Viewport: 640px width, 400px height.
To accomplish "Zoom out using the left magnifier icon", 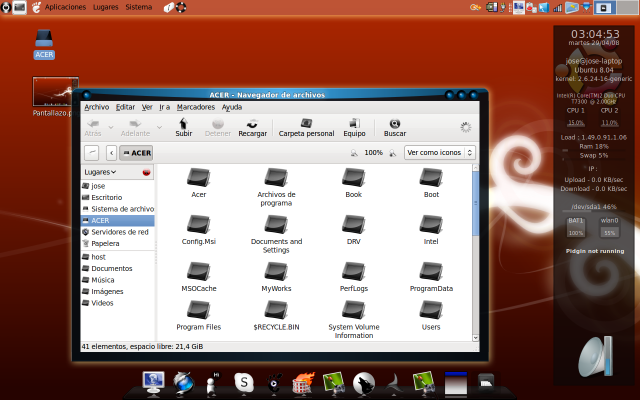I will (354, 153).
